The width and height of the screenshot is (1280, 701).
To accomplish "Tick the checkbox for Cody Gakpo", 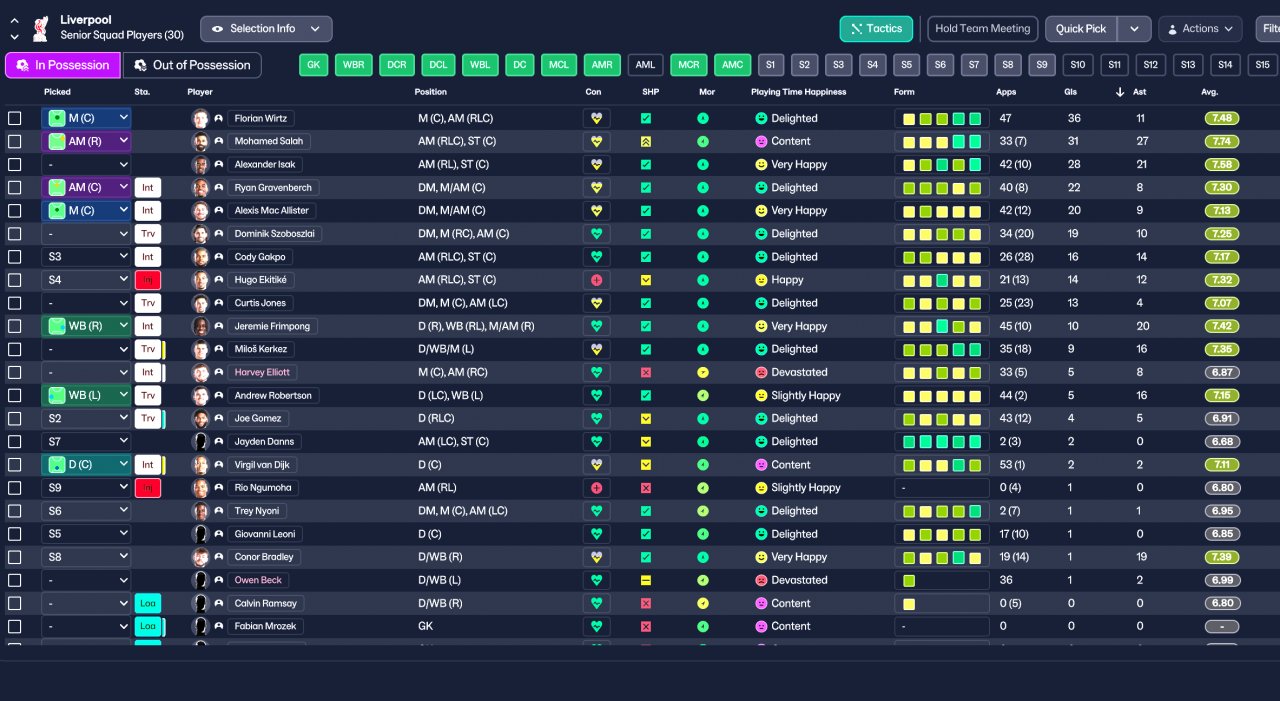I will click(x=15, y=257).
